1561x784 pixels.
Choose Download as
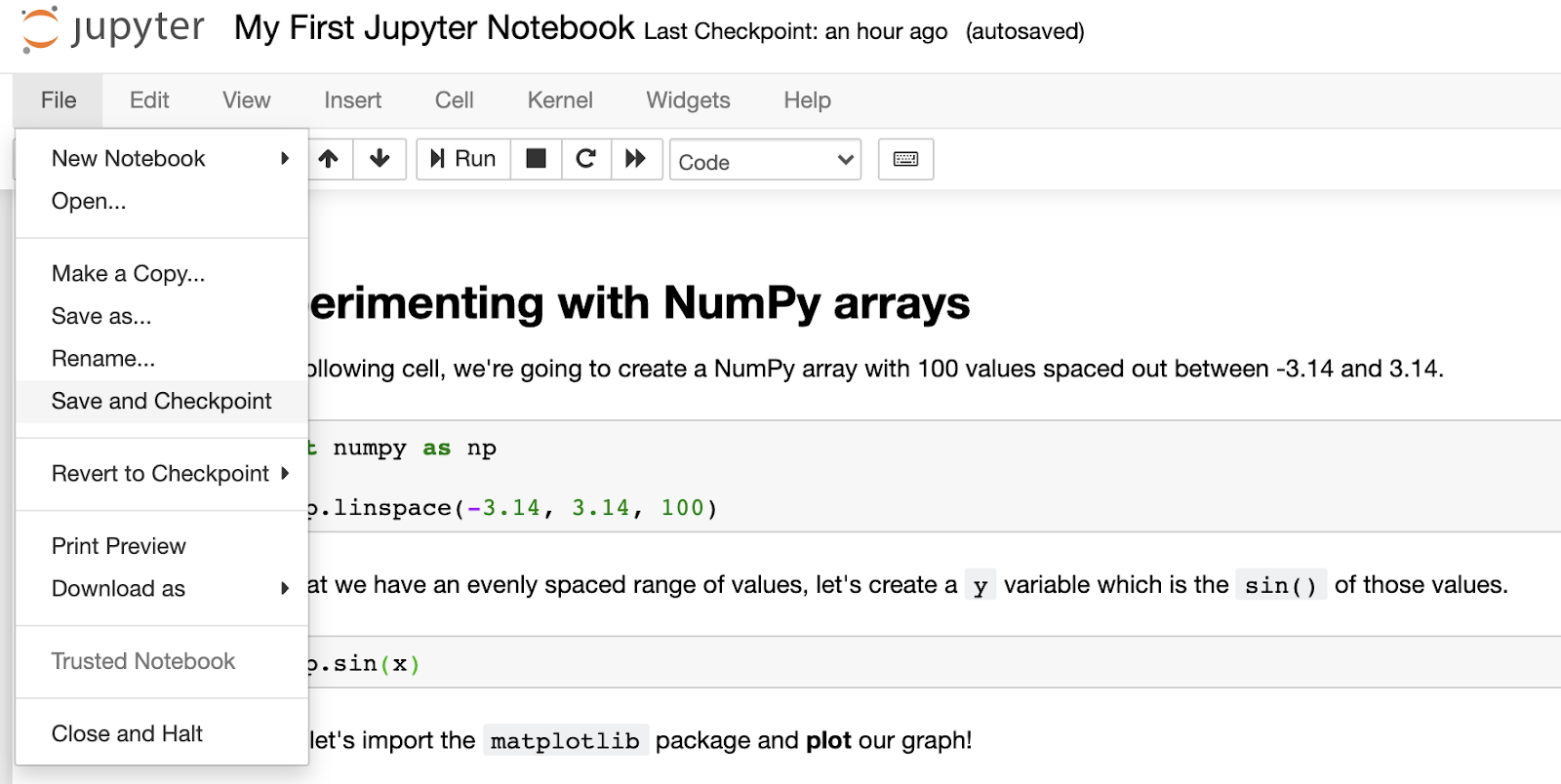(162, 588)
